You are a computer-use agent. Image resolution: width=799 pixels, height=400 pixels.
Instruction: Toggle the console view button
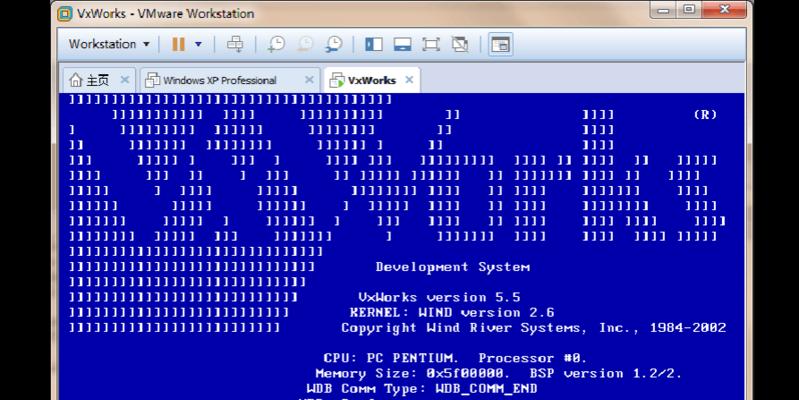pos(500,44)
